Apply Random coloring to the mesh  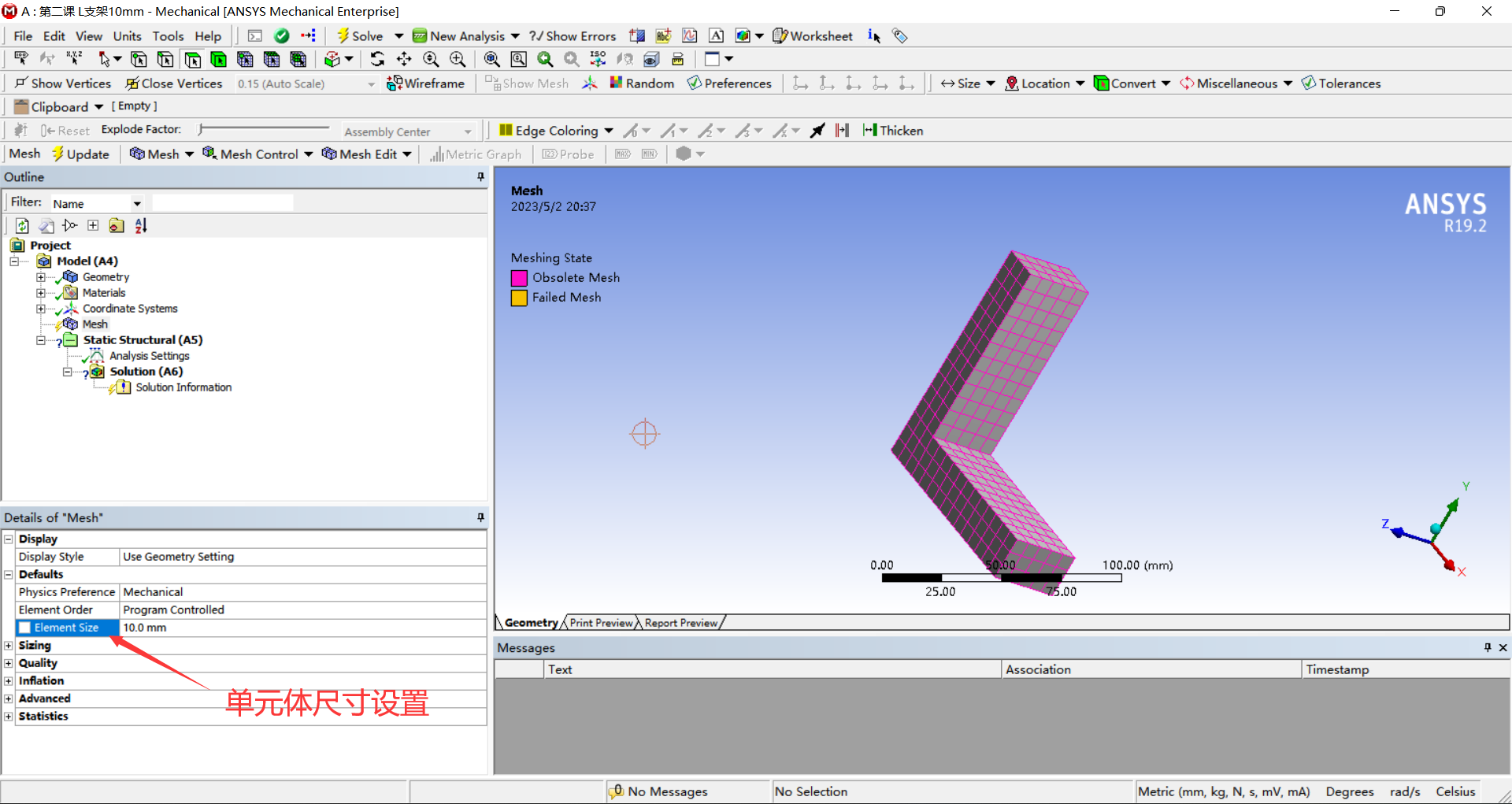pos(642,83)
